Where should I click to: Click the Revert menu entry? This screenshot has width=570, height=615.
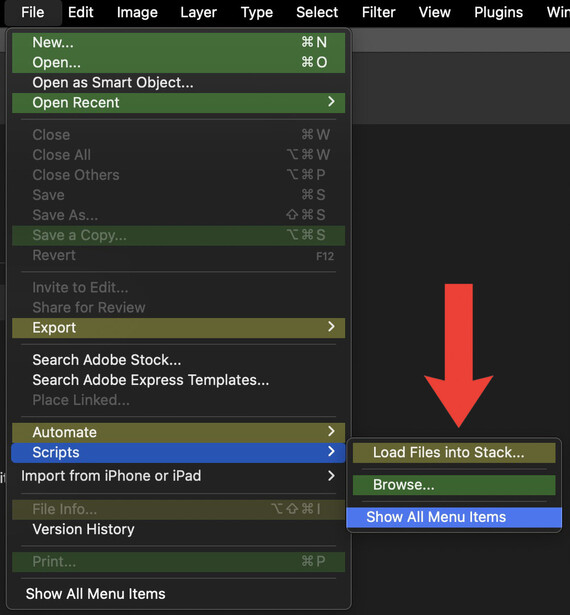[x=178, y=256]
